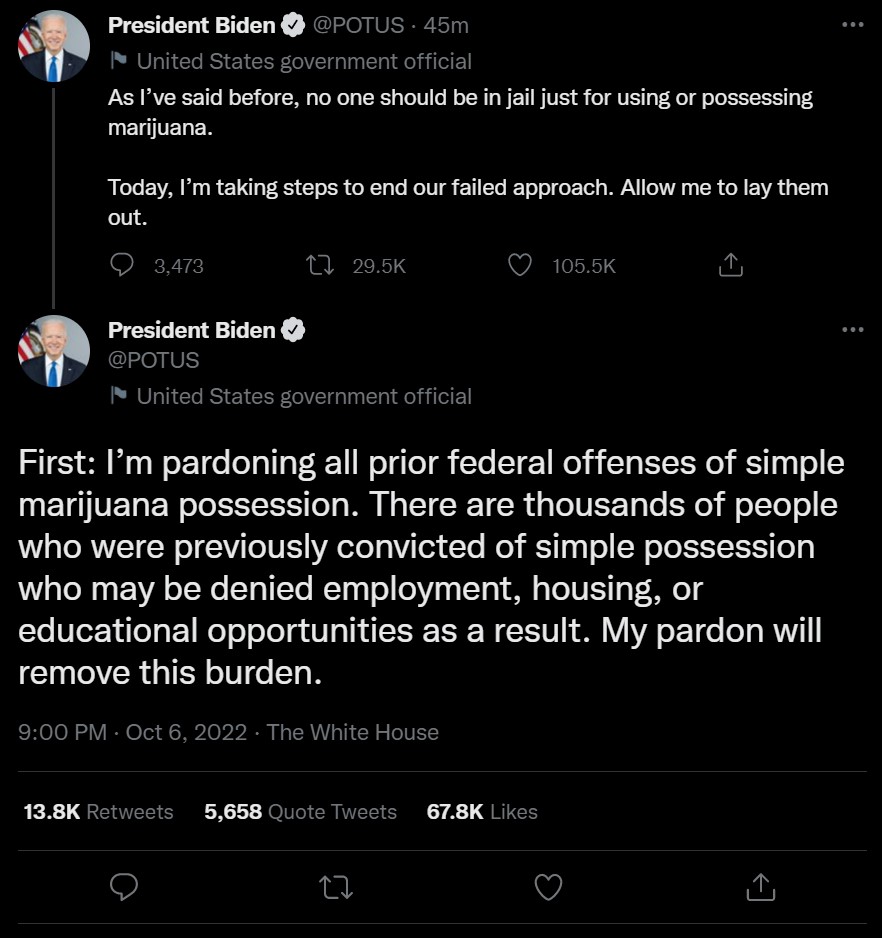Open the 5,658 Quote Tweets list
This screenshot has width=882, height=938.
tap(300, 812)
